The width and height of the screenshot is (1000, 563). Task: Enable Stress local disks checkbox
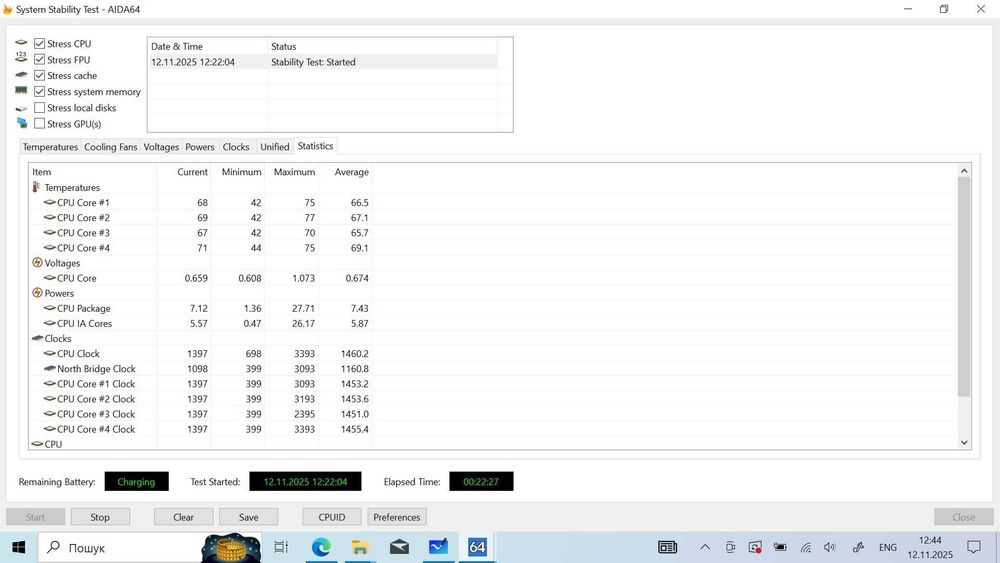pyautogui.click(x=40, y=108)
